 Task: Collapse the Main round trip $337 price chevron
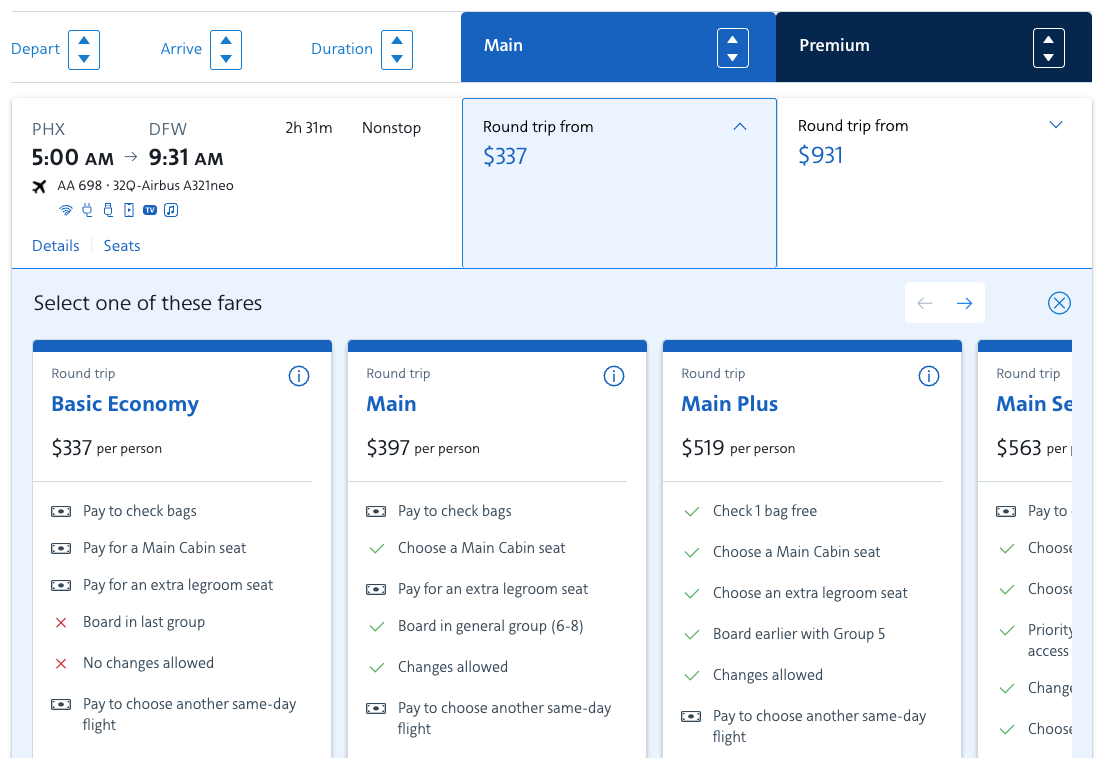(740, 126)
